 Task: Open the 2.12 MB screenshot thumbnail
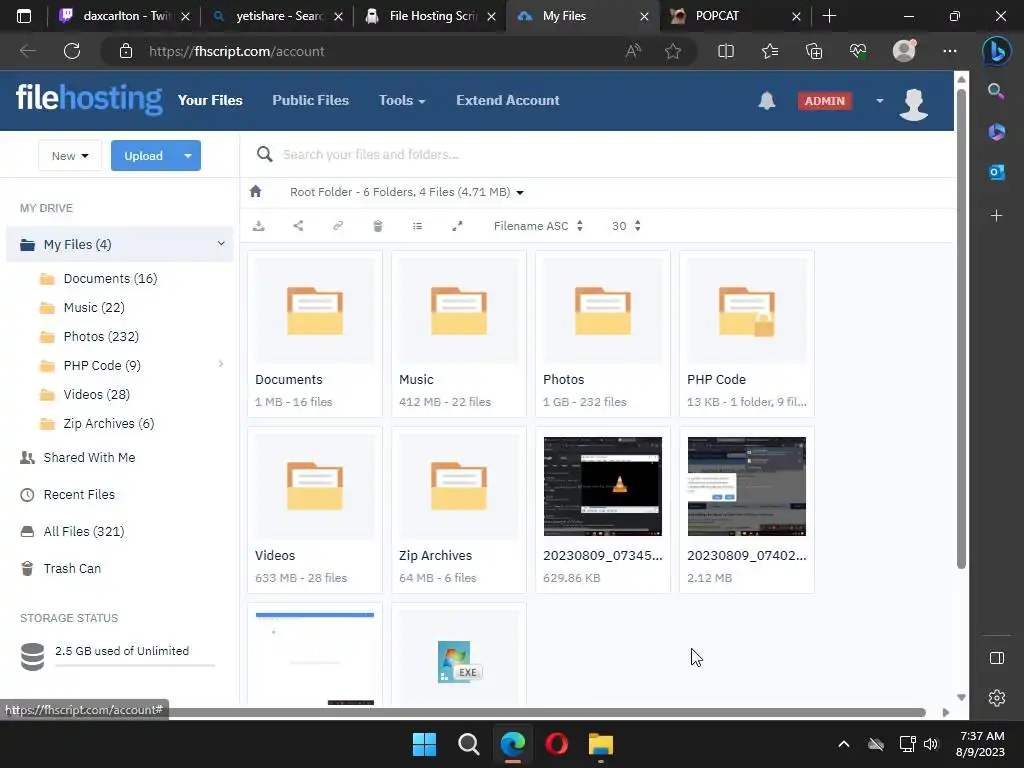[x=746, y=487]
